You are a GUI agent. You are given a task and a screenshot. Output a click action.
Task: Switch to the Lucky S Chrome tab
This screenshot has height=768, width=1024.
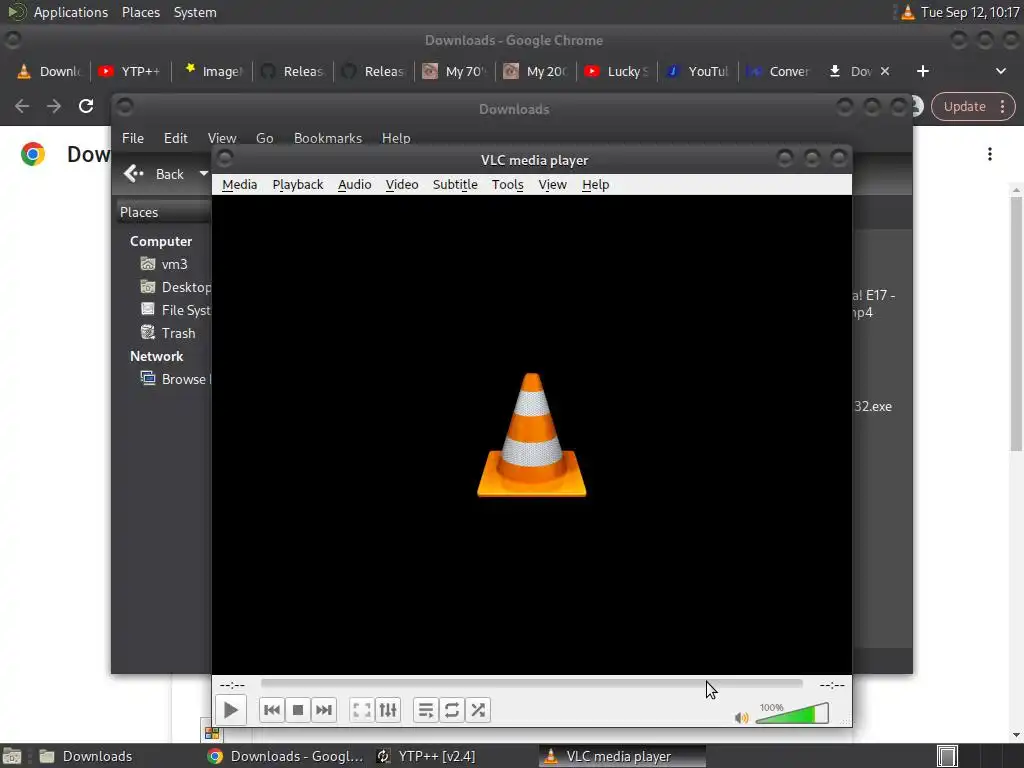coord(617,71)
